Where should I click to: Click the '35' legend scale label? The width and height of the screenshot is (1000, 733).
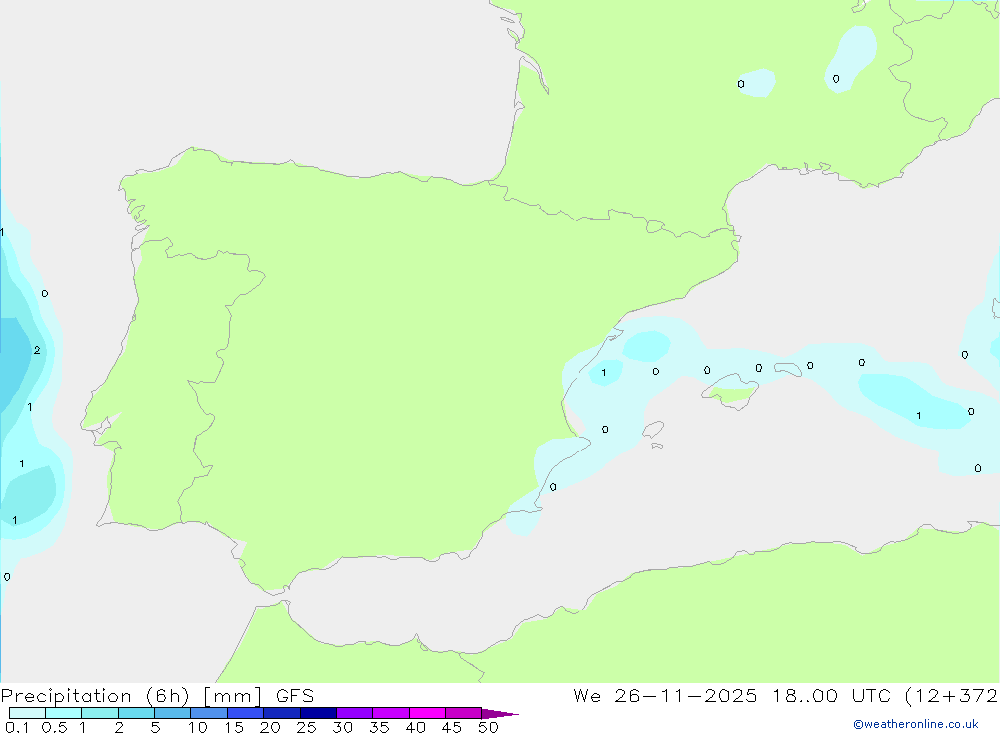(379, 727)
